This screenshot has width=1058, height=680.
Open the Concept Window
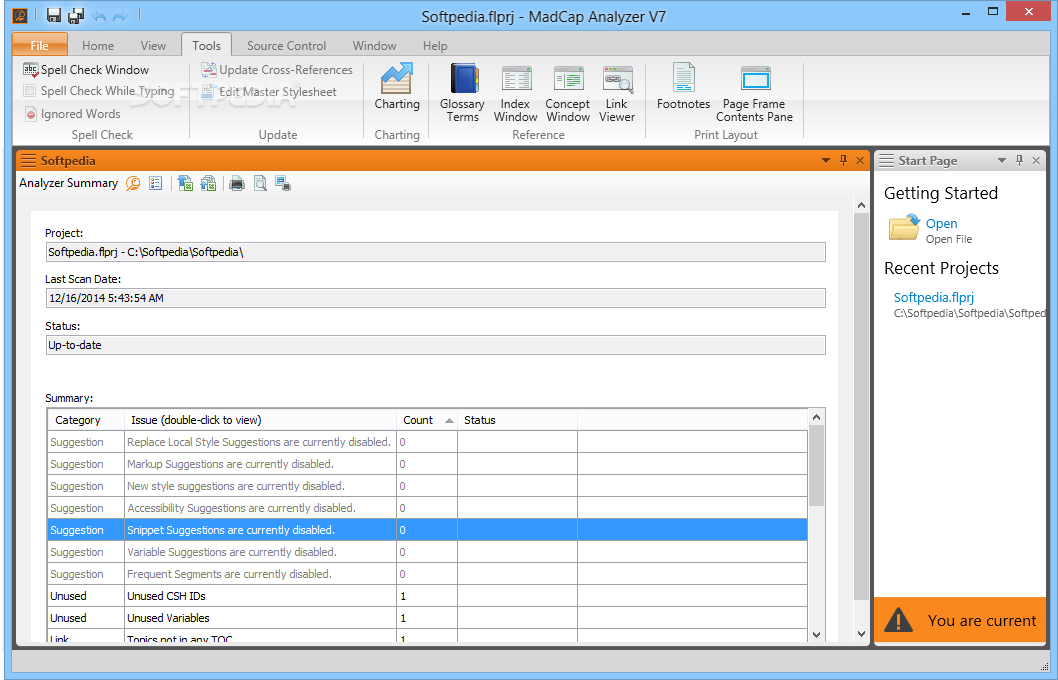567,94
